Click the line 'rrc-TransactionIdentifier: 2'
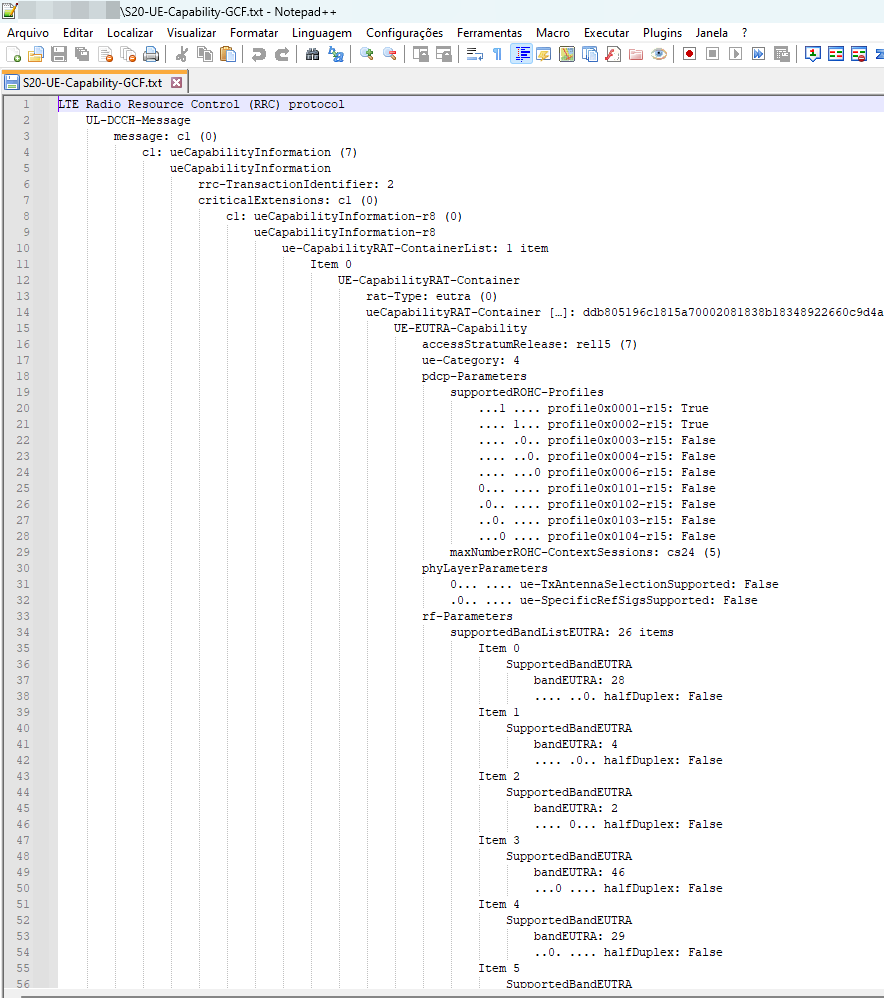Image resolution: width=884 pixels, height=998 pixels. [x=296, y=185]
